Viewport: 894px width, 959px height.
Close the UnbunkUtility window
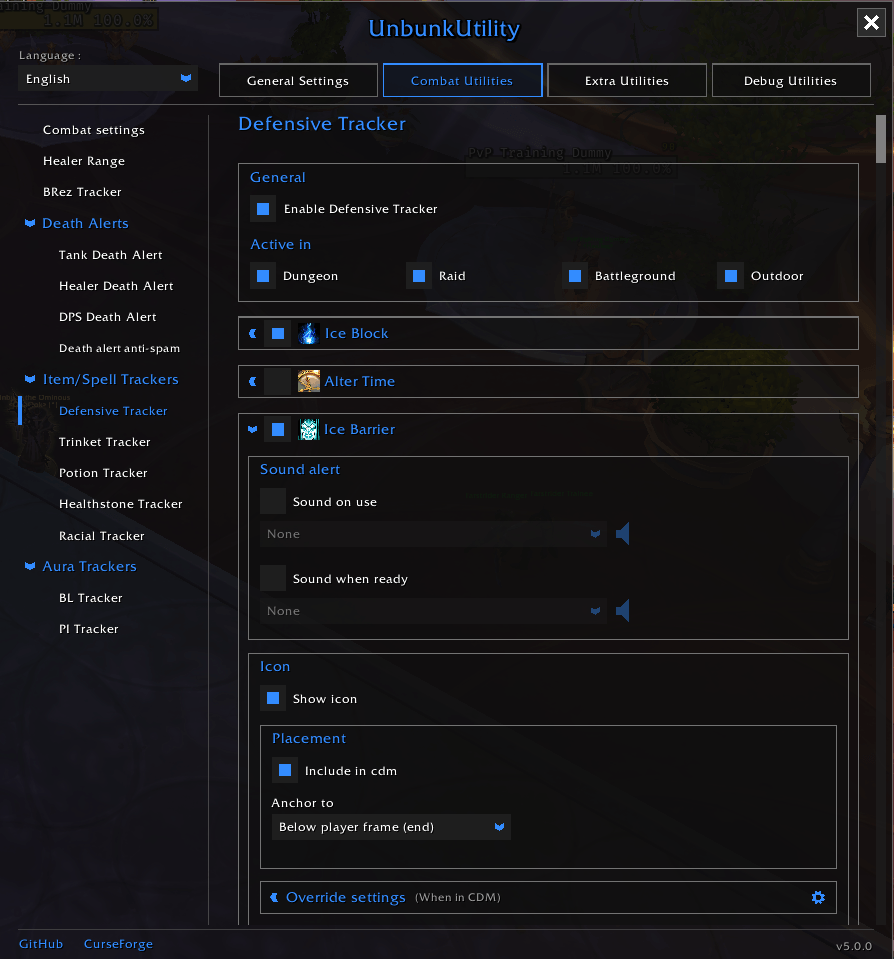[871, 23]
